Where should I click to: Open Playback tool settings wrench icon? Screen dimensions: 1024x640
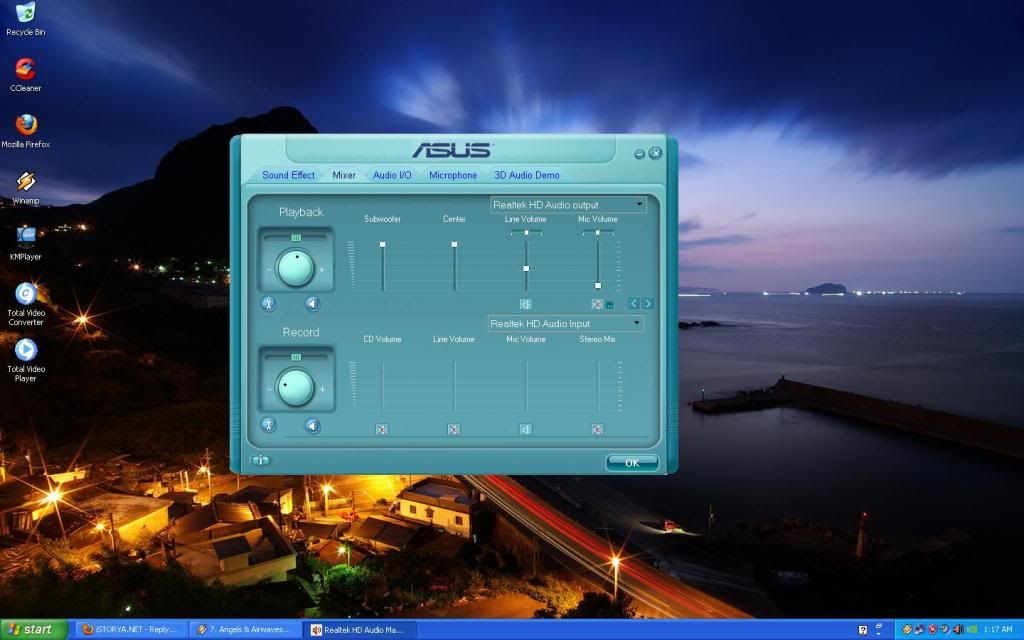pyautogui.click(x=268, y=303)
